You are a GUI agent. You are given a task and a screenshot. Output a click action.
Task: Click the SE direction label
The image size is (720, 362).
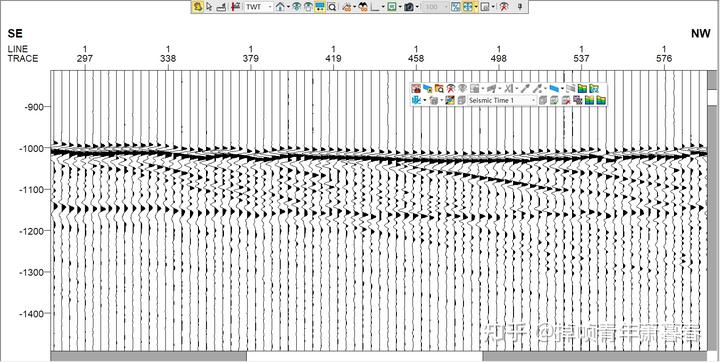tap(16, 34)
